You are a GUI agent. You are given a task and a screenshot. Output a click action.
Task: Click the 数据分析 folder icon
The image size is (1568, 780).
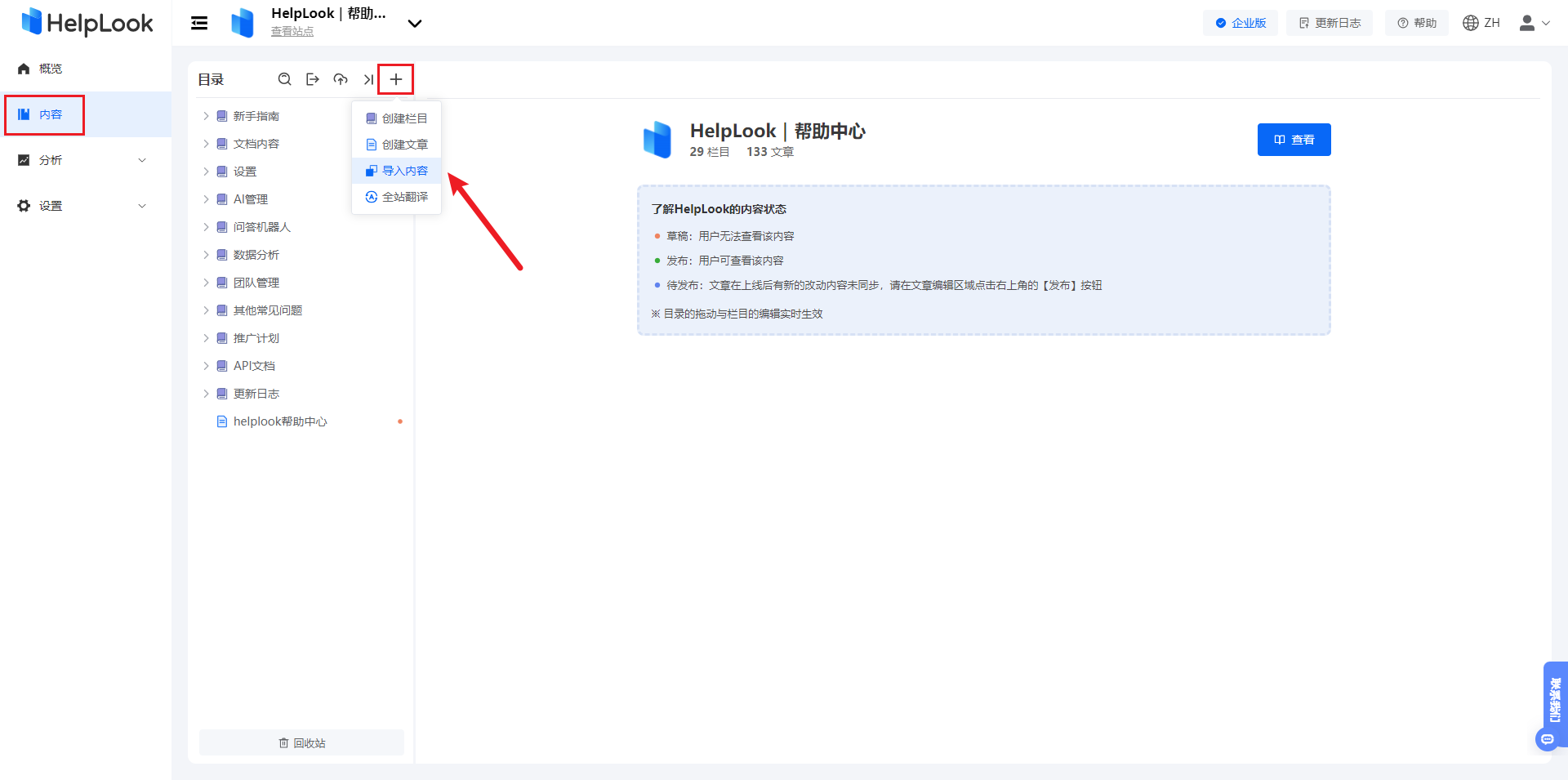pos(221,255)
